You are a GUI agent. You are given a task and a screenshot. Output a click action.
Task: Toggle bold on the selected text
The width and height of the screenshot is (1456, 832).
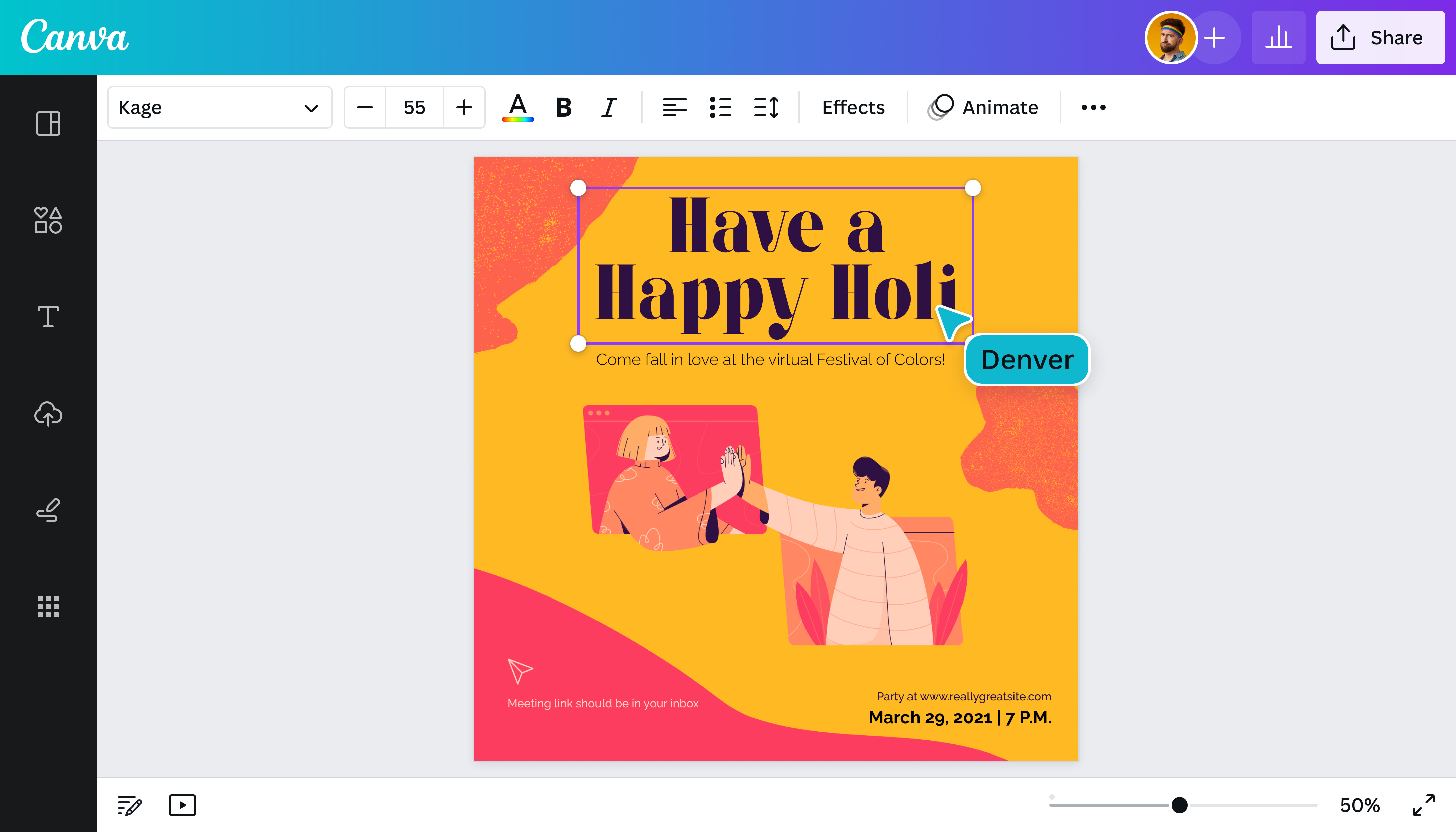coord(563,107)
